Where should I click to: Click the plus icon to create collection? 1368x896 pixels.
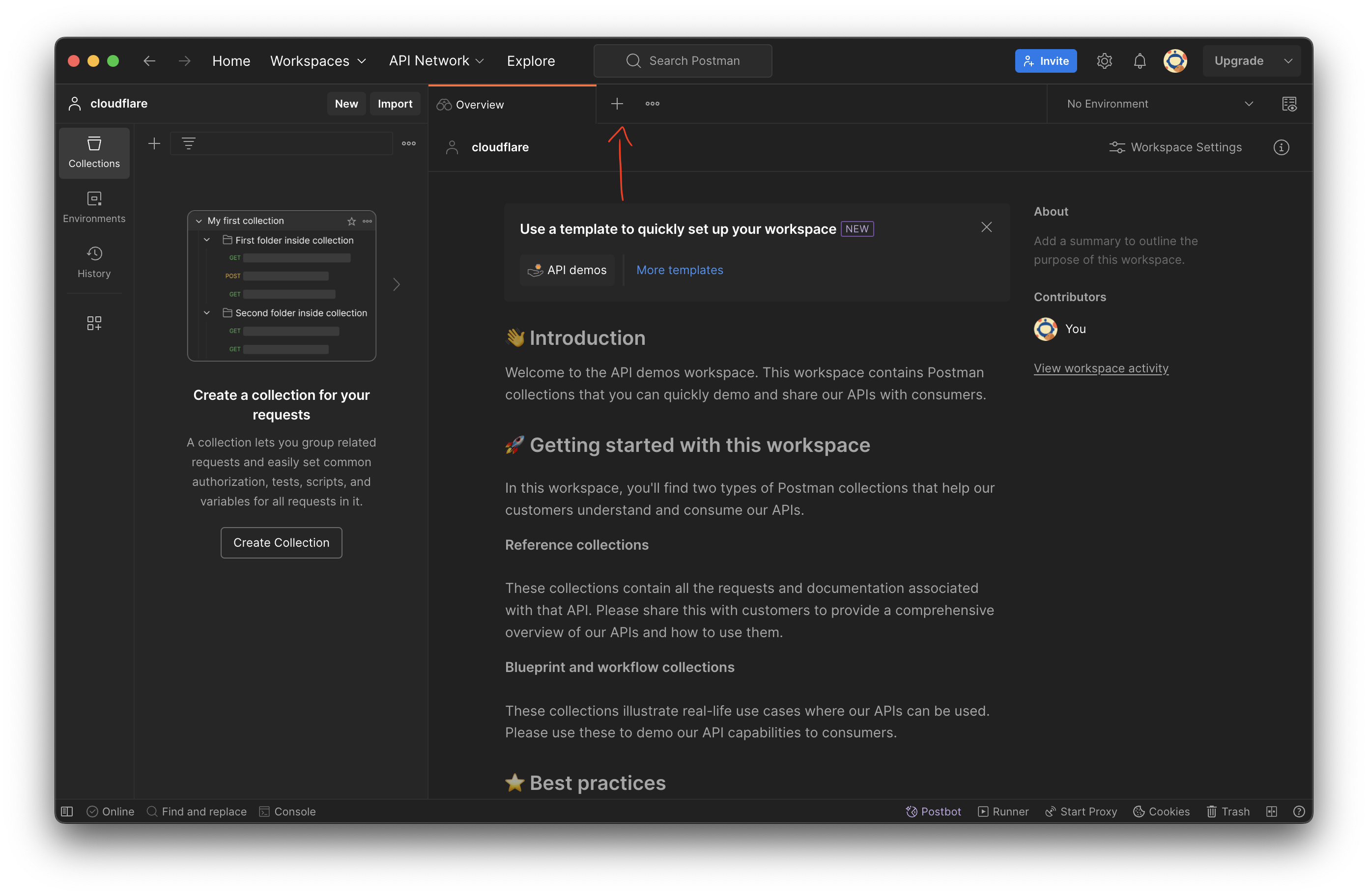154,143
